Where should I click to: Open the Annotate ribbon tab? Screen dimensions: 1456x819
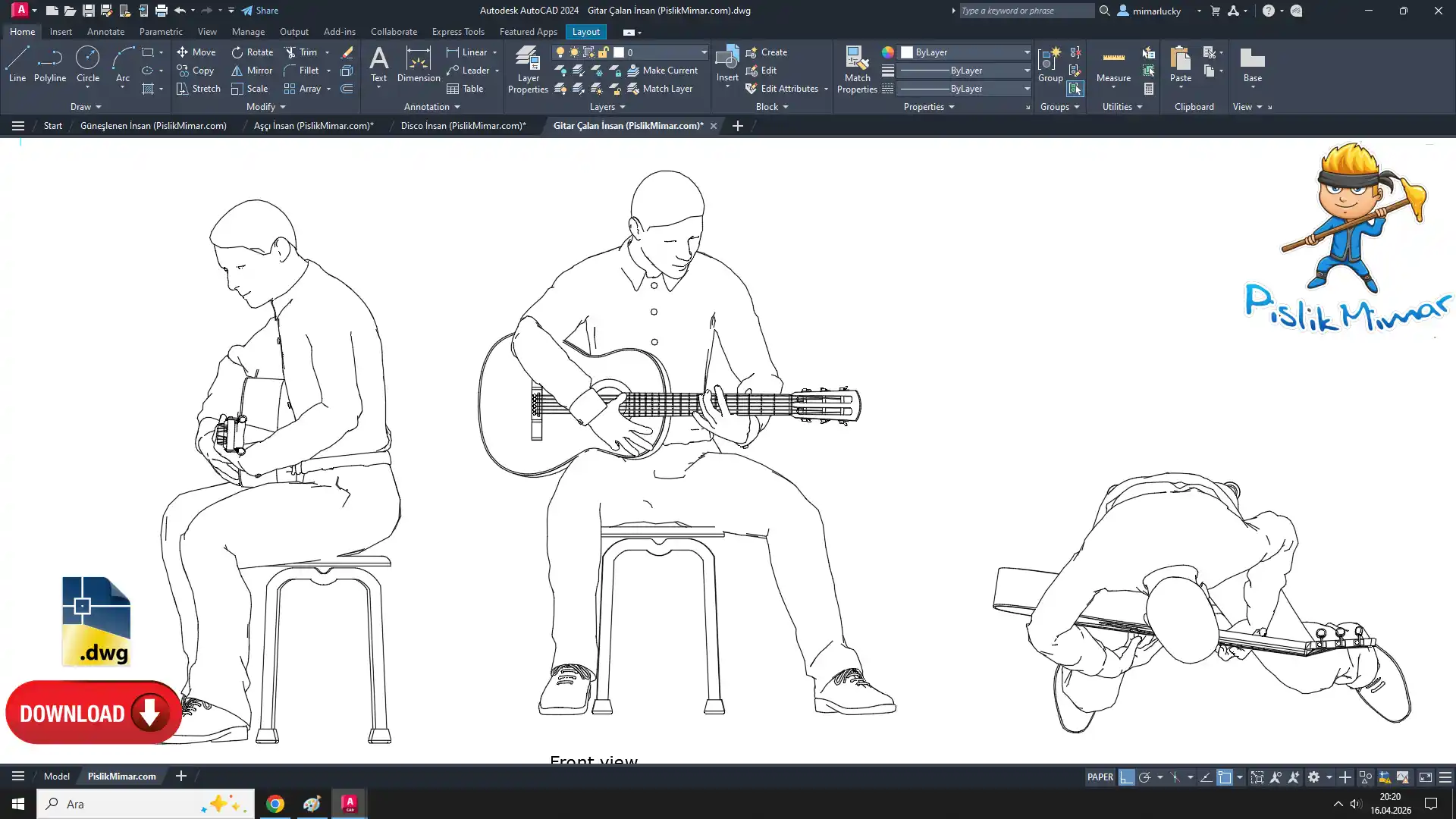pyautogui.click(x=105, y=32)
